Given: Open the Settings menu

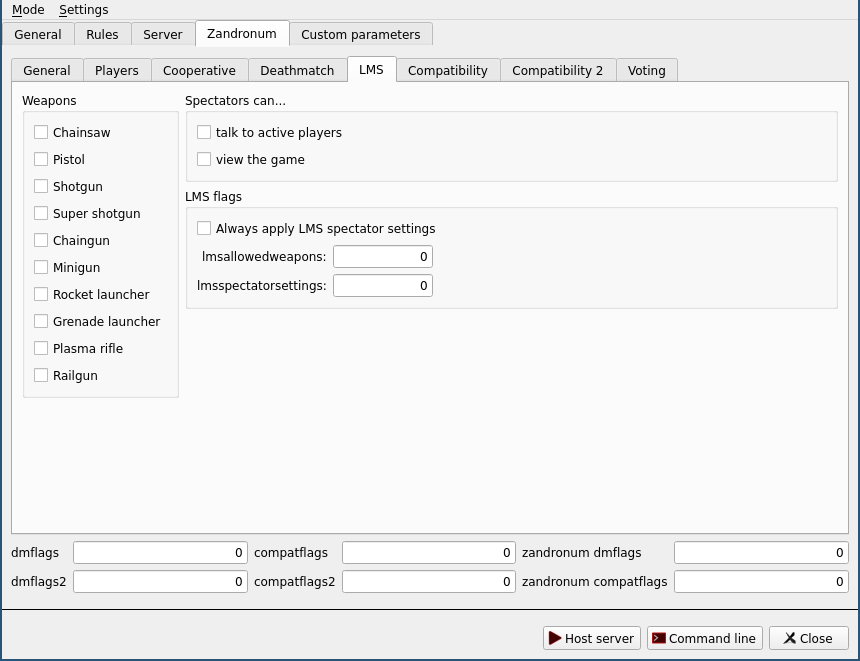Looking at the screenshot, I should [x=83, y=10].
